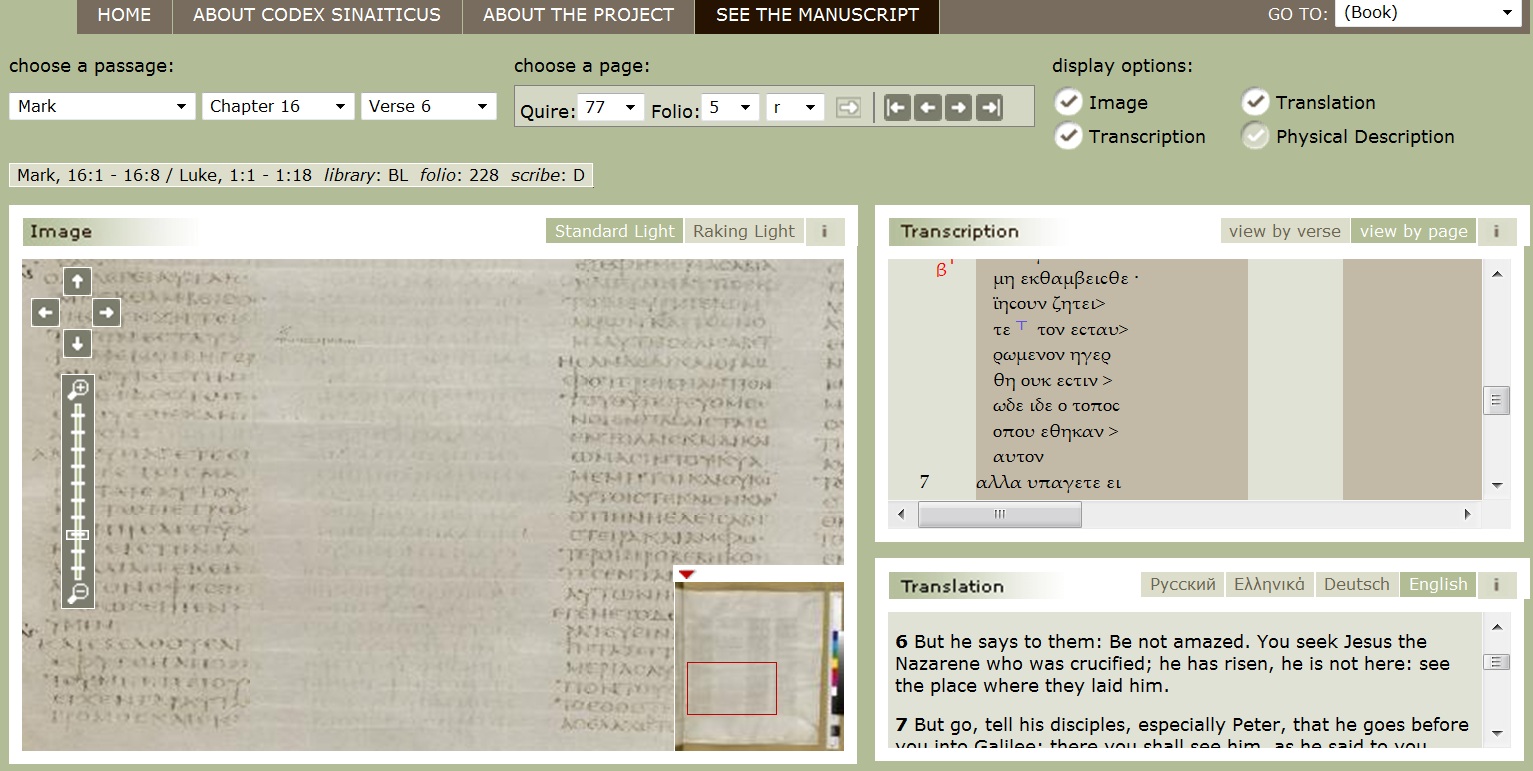The width and height of the screenshot is (1533, 771).
Task: Open Translation panel info button
Action: tap(1496, 584)
